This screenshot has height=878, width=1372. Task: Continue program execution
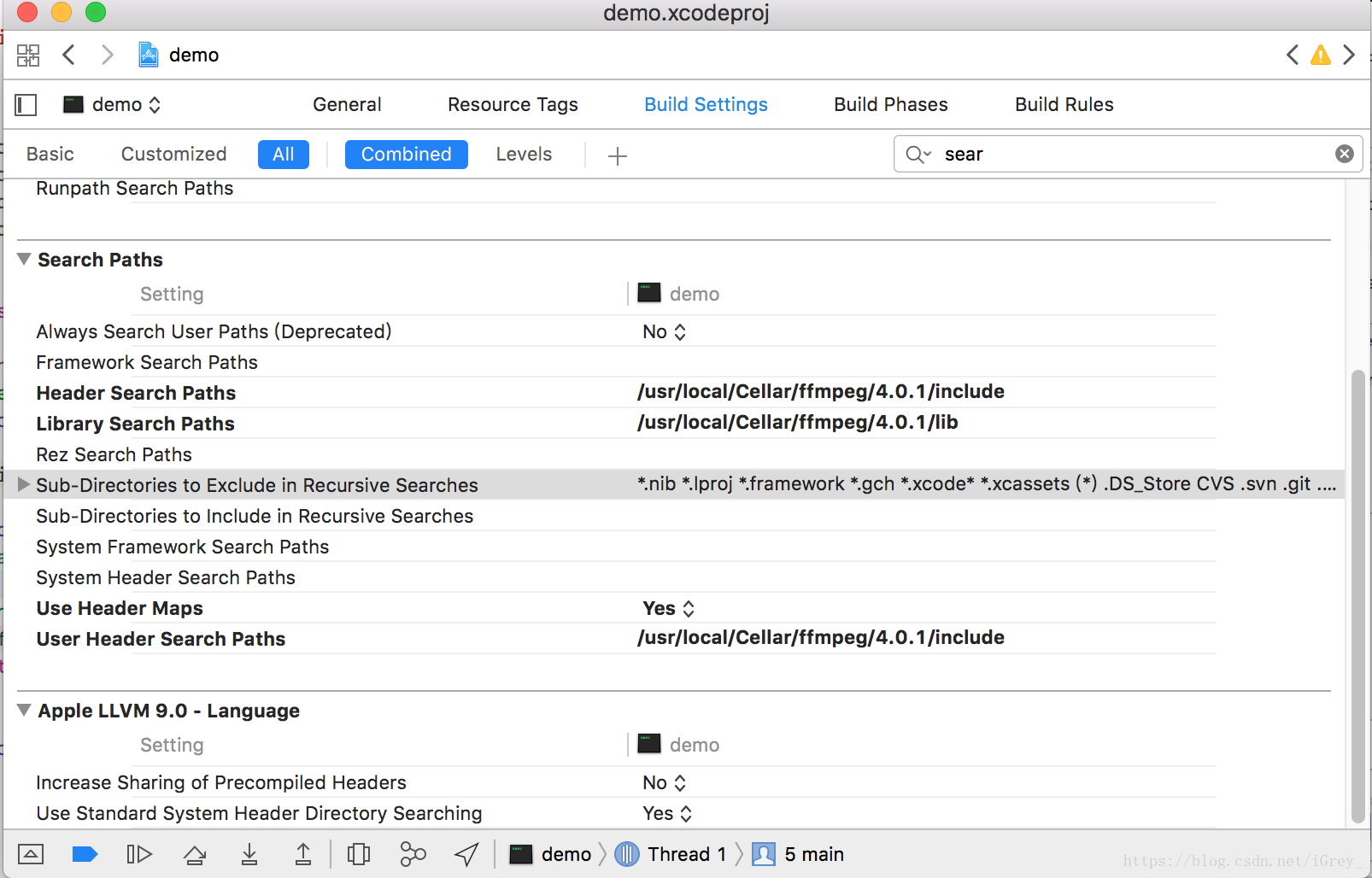pos(138,854)
